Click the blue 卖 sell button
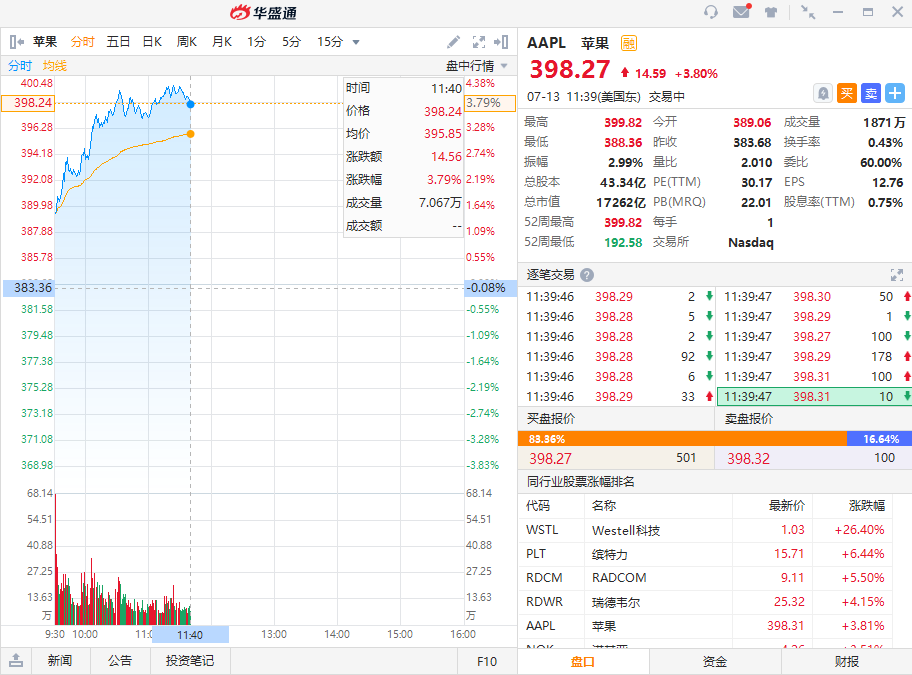This screenshot has height=675, width=912. coord(871,93)
